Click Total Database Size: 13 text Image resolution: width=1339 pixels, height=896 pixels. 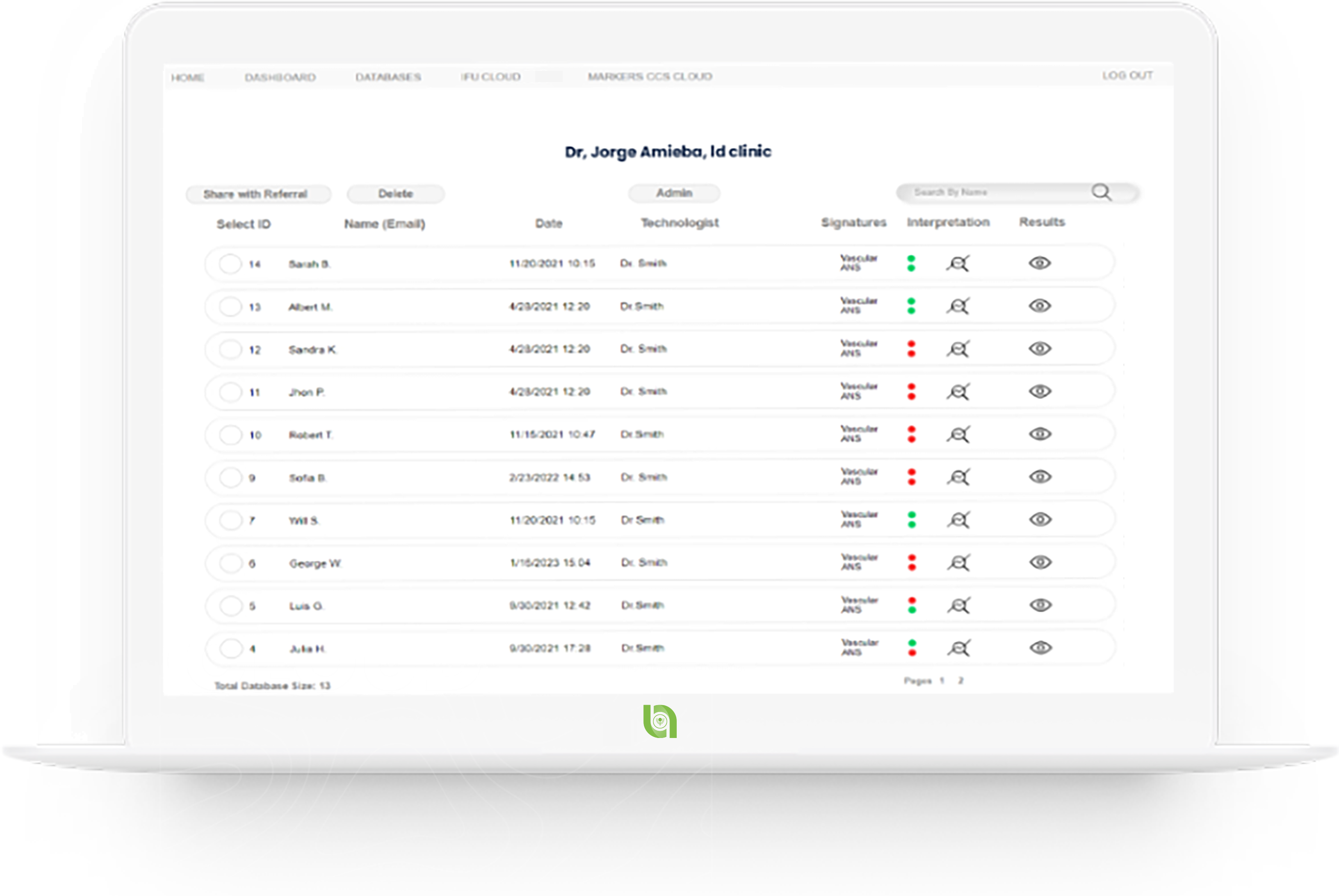pos(272,686)
